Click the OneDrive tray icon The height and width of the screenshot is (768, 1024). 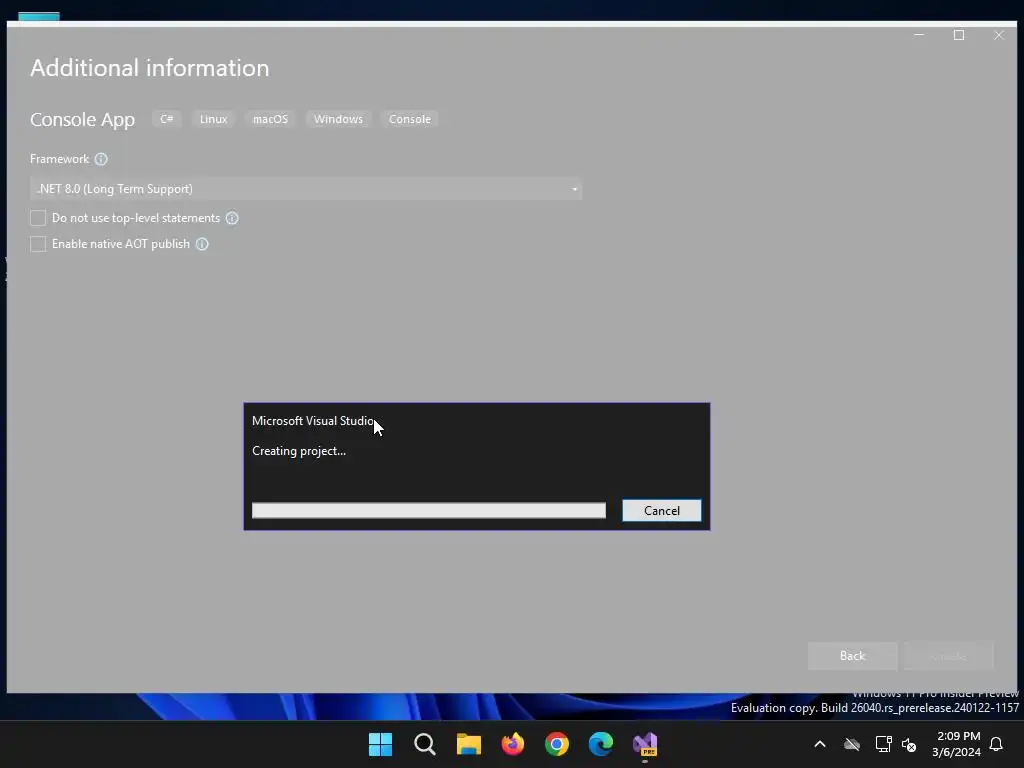[x=852, y=744]
